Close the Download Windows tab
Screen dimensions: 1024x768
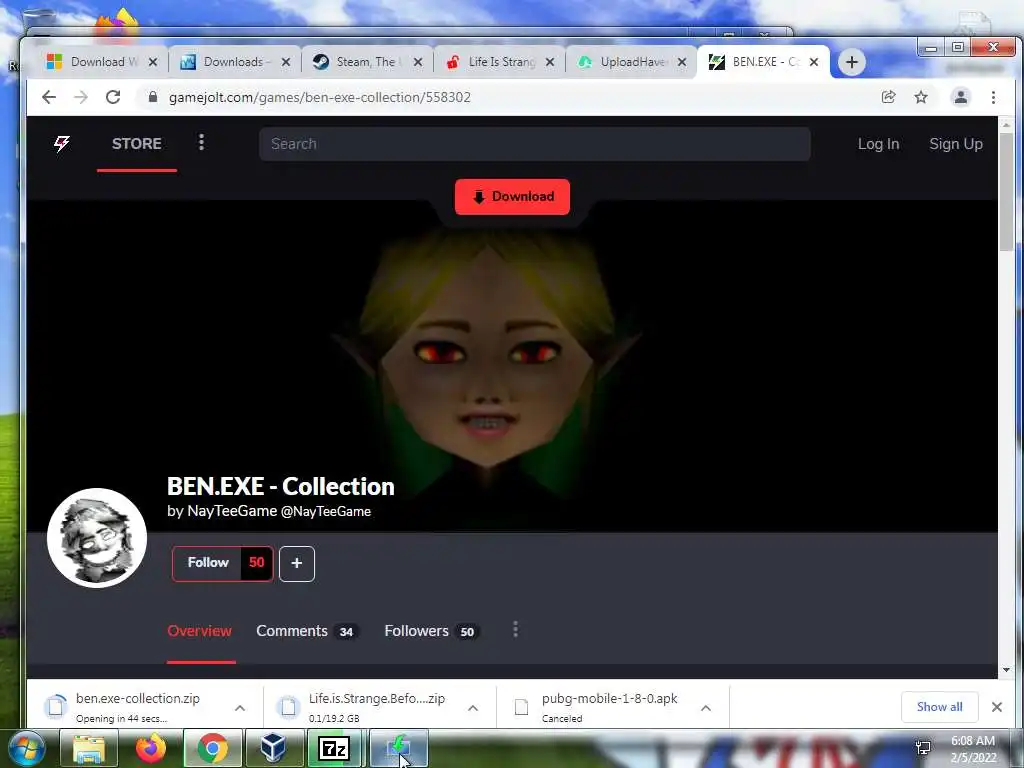click(153, 62)
